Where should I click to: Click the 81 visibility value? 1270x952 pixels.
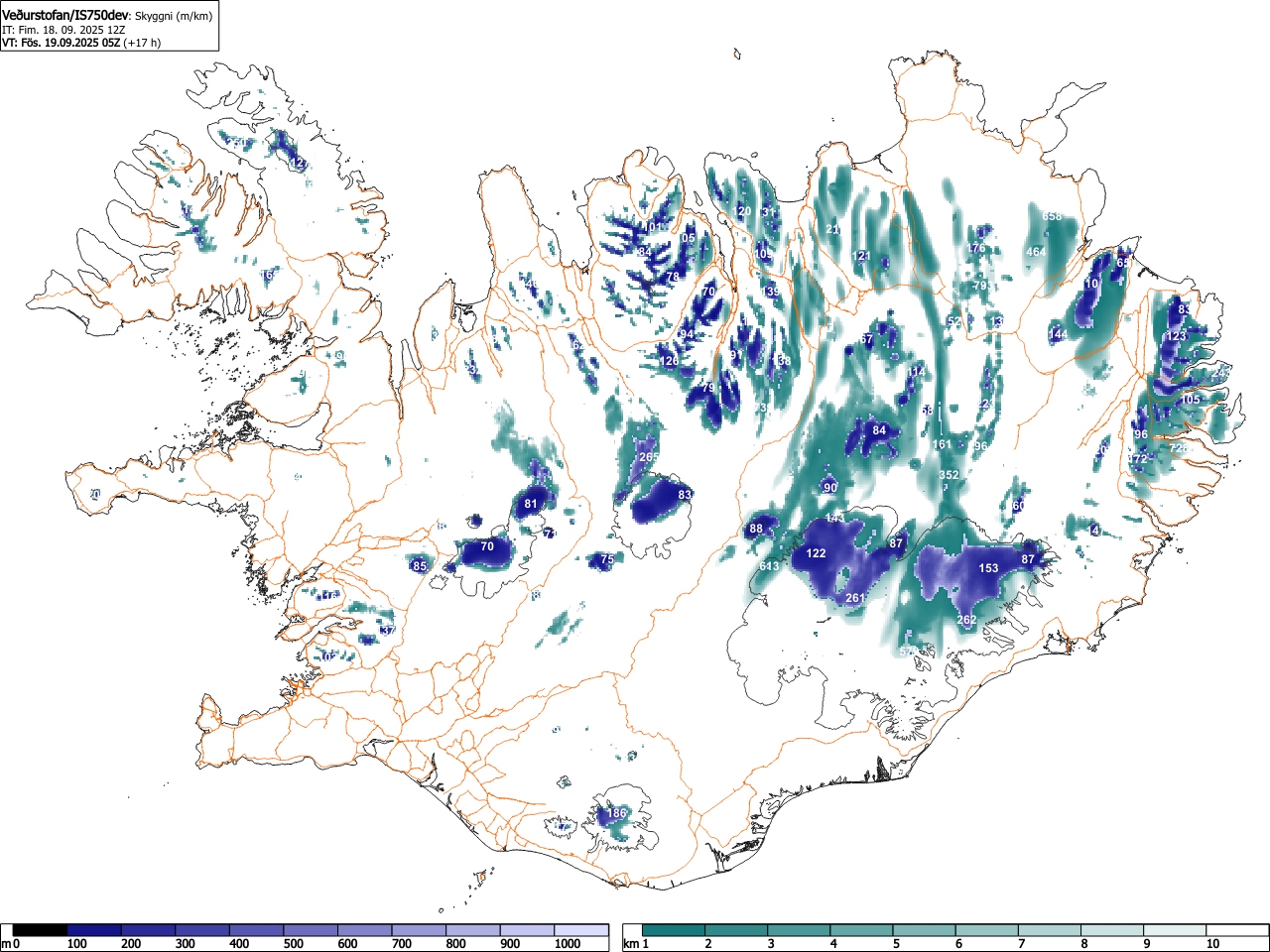[531, 504]
